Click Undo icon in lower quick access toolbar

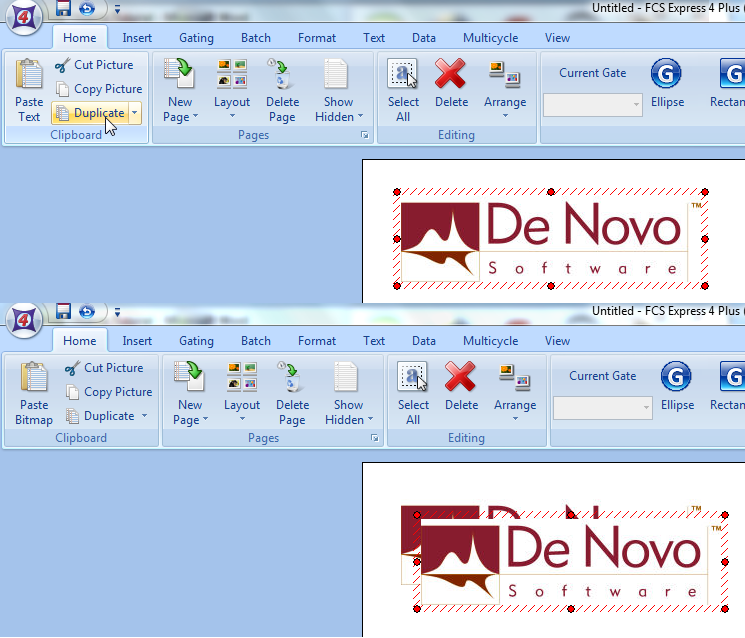click(87, 312)
